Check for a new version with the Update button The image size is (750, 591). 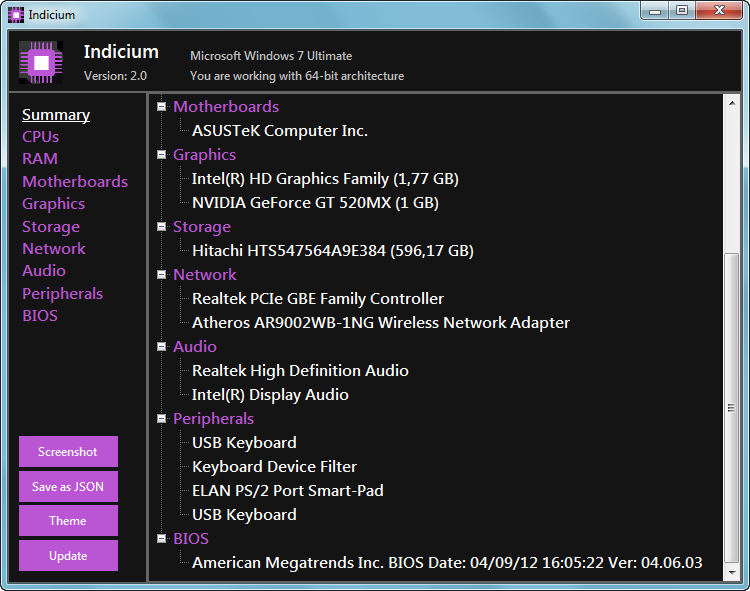[x=68, y=556]
